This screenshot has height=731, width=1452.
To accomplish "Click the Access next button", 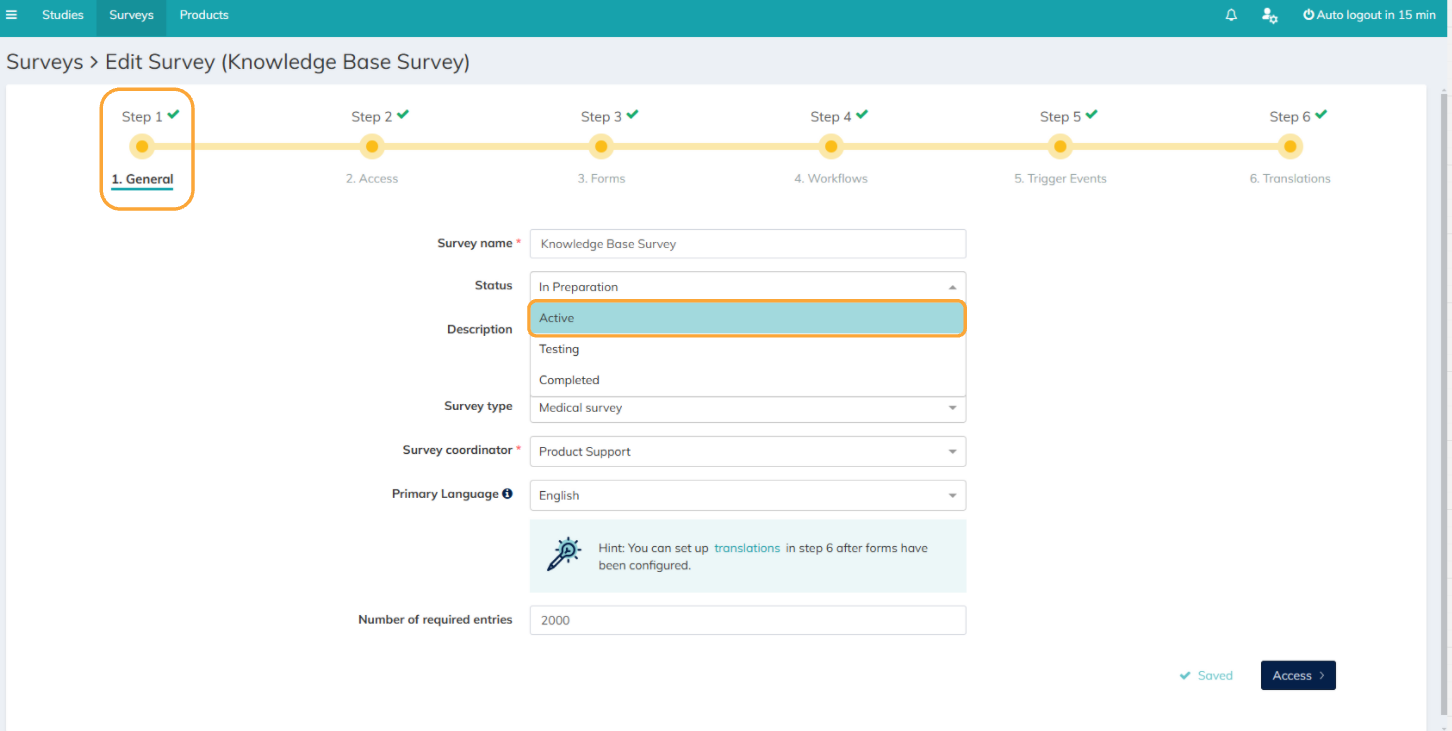I will pyautogui.click(x=1298, y=676).
